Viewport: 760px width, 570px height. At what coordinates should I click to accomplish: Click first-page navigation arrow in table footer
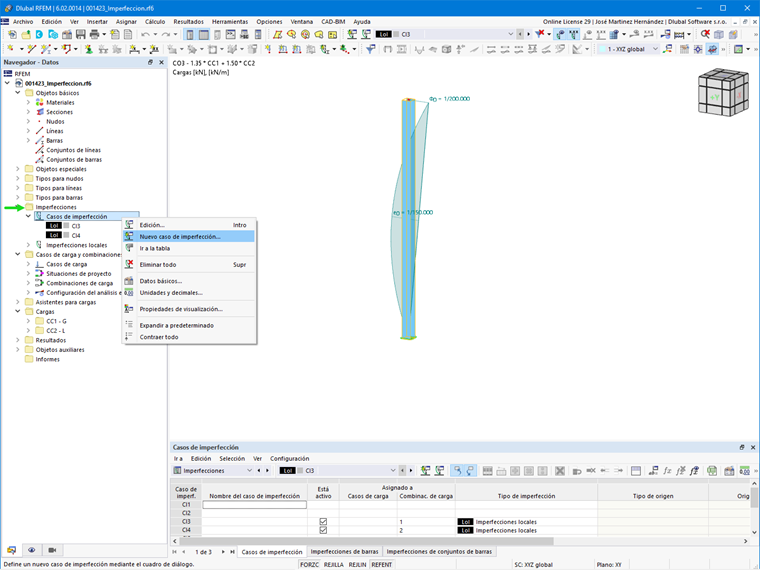coord(175,552)
